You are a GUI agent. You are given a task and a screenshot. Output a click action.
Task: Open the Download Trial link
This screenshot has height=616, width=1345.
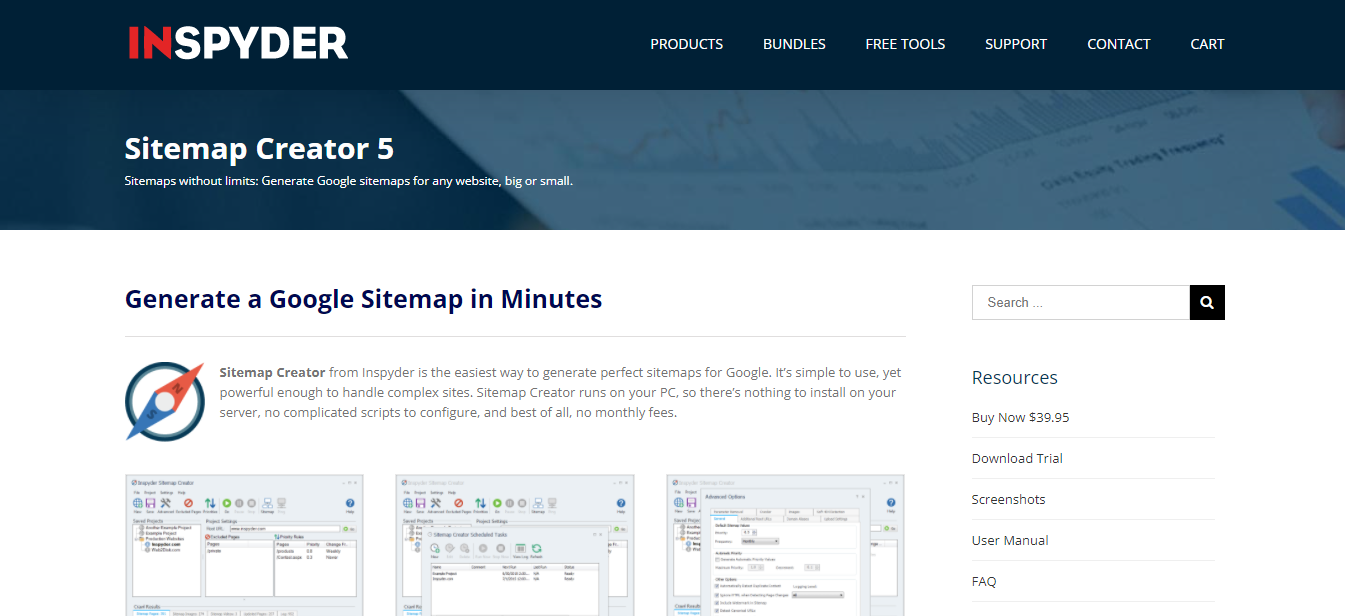click(1017, 458)
